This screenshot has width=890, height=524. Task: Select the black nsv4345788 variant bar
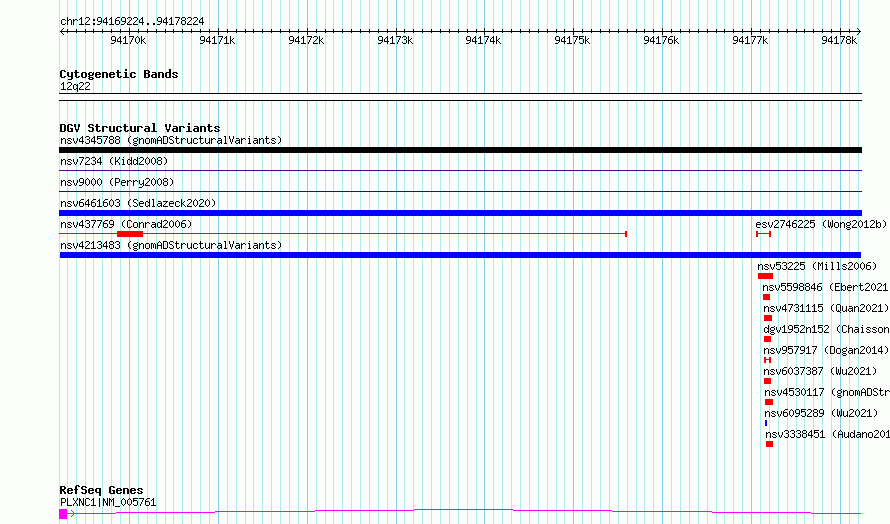click(460, 150)
